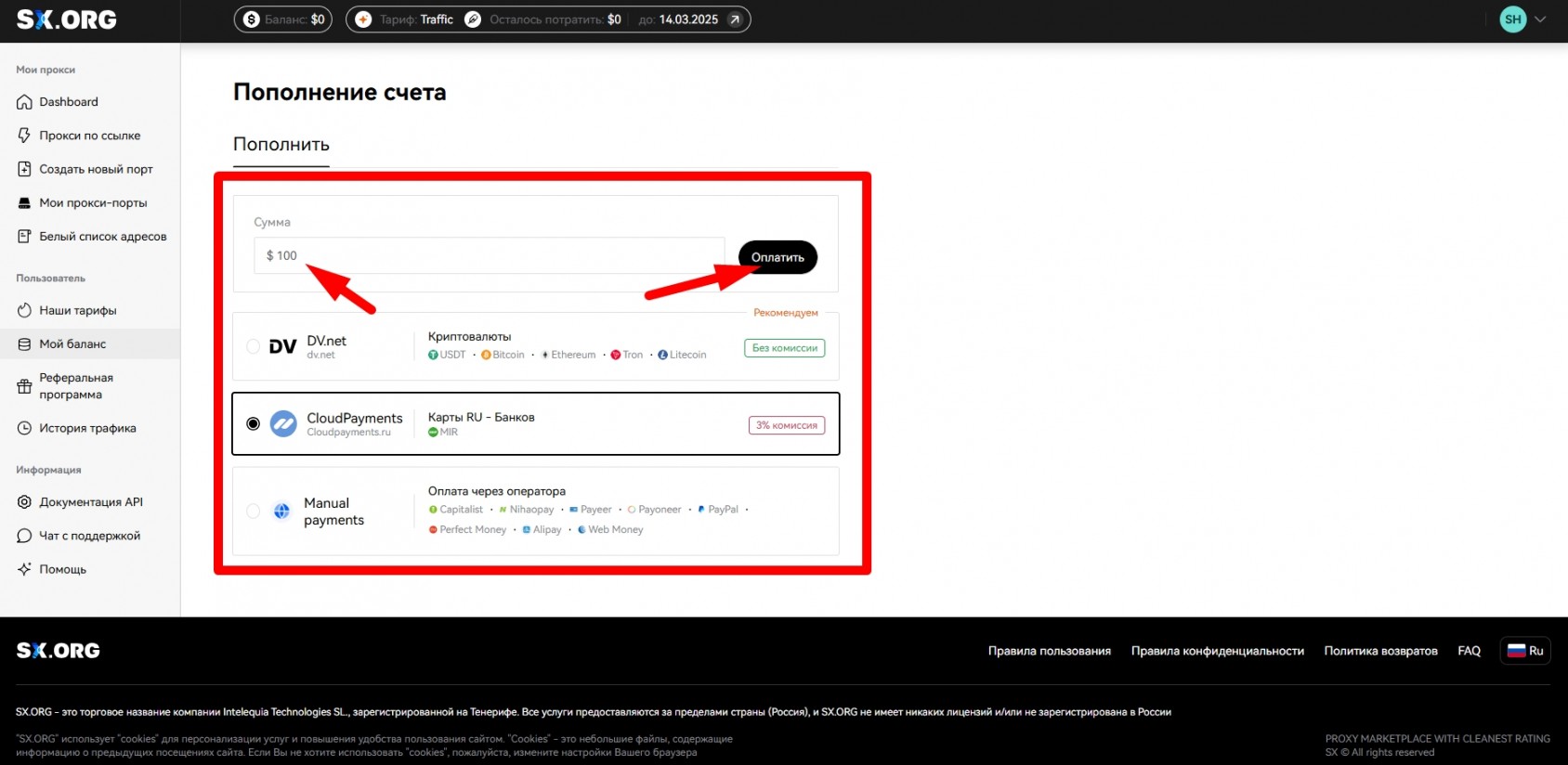The image size is (1568, 765).
Task: Go to Прокси по ссылке
Action: 90,136
